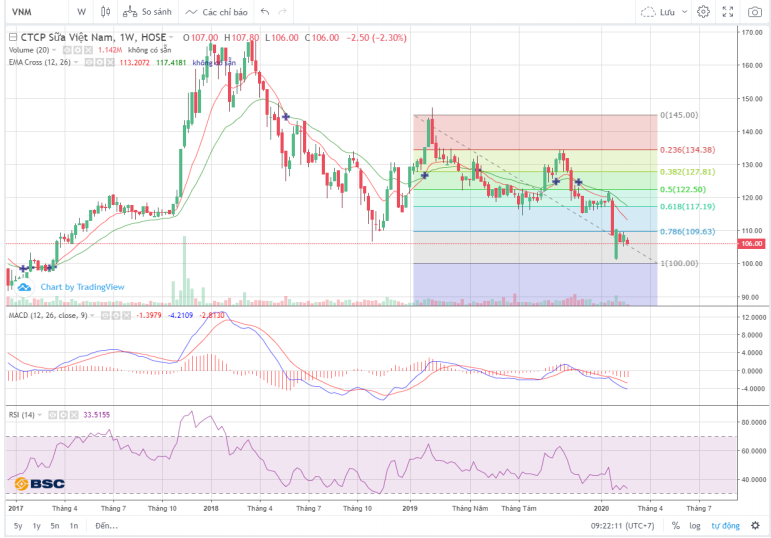Select the 1y time range
This screenshot has height=538, width=771.
(x=36, y=526)
